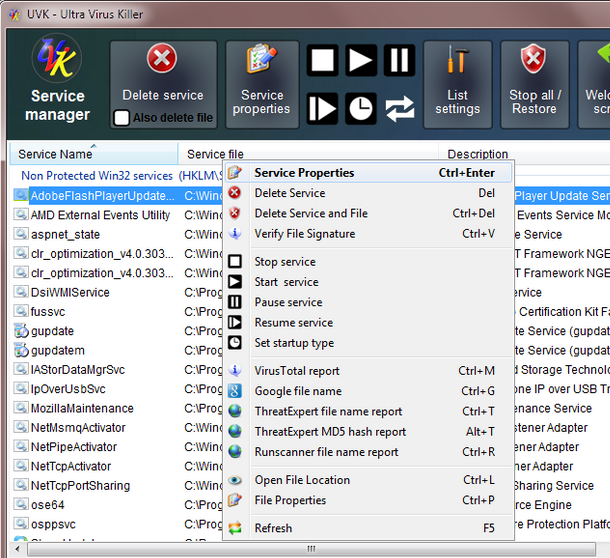
Task: Choose Start service in the context menu
Action: coord(368,282)
